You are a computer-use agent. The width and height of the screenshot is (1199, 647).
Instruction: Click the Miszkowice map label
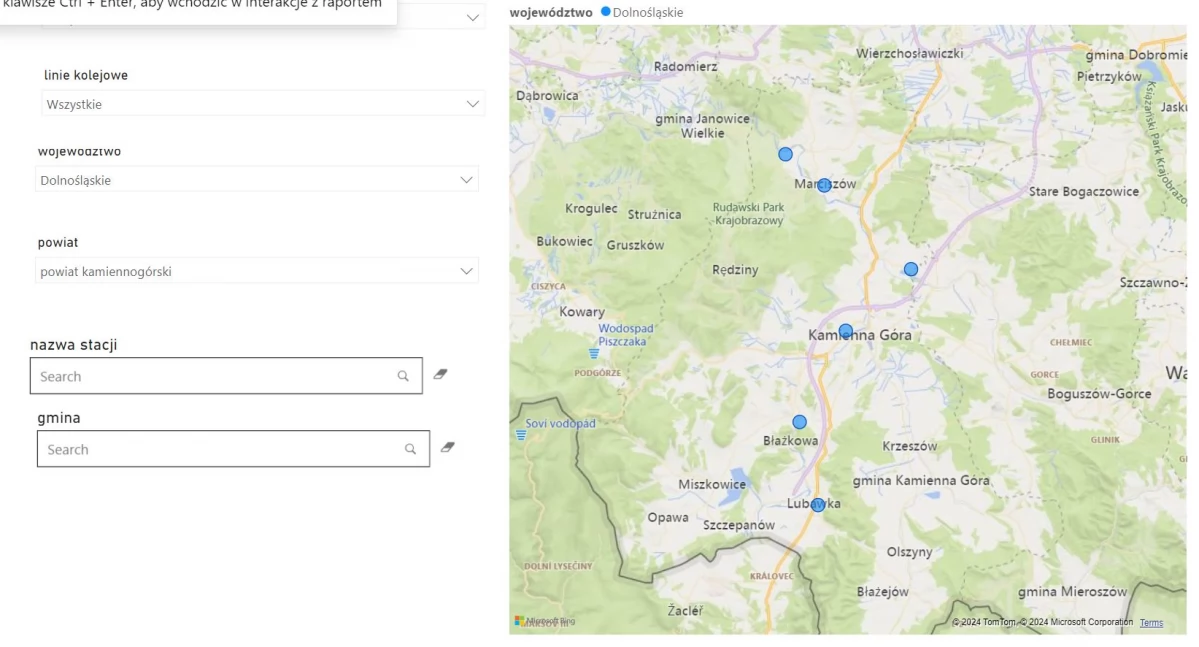pos(712,484)
